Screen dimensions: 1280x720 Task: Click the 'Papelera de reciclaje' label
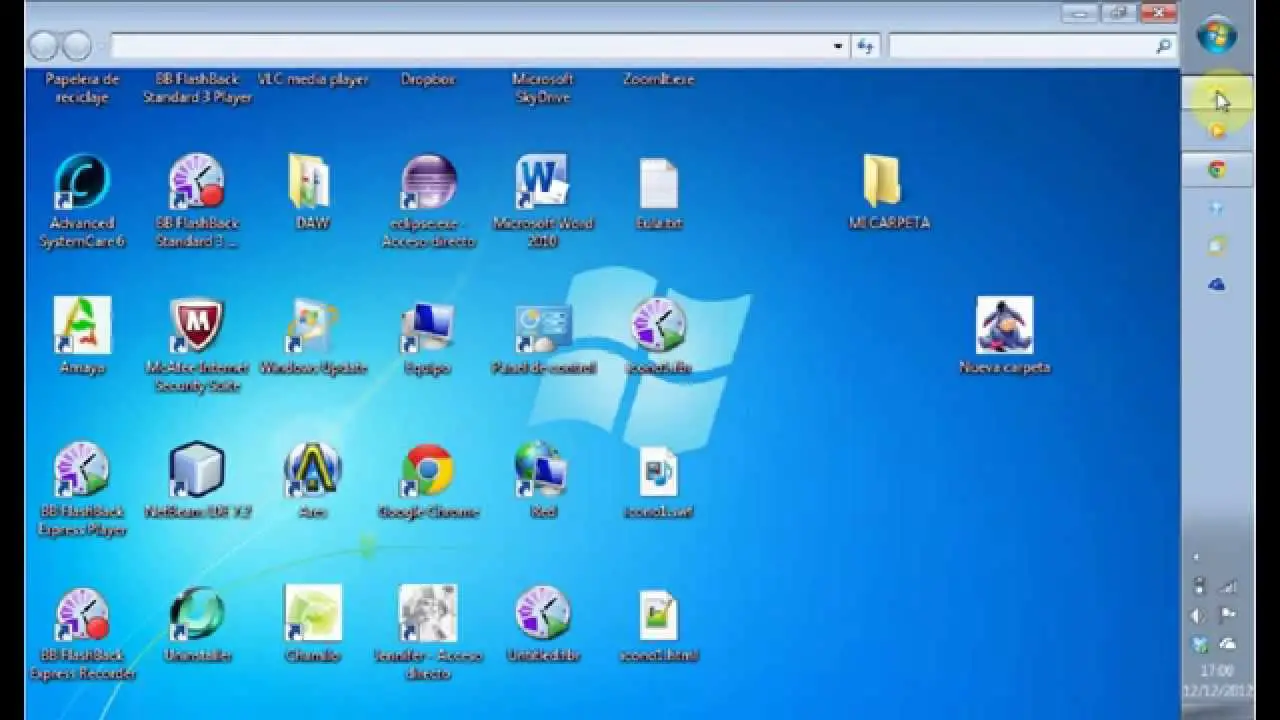(x=82, y=88)
